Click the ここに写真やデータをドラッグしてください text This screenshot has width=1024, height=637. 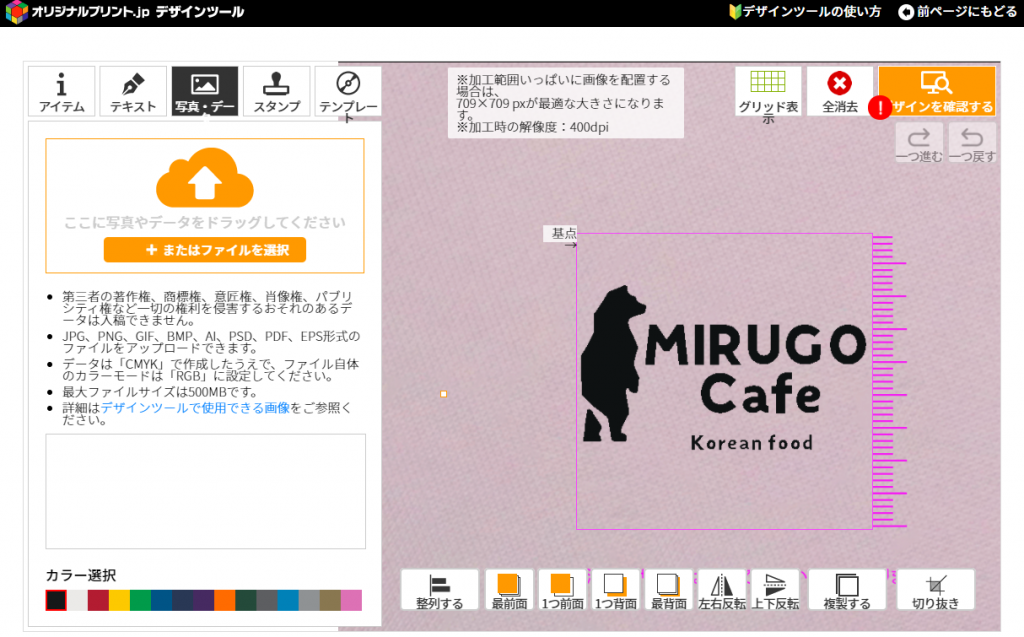pos(204,223)
